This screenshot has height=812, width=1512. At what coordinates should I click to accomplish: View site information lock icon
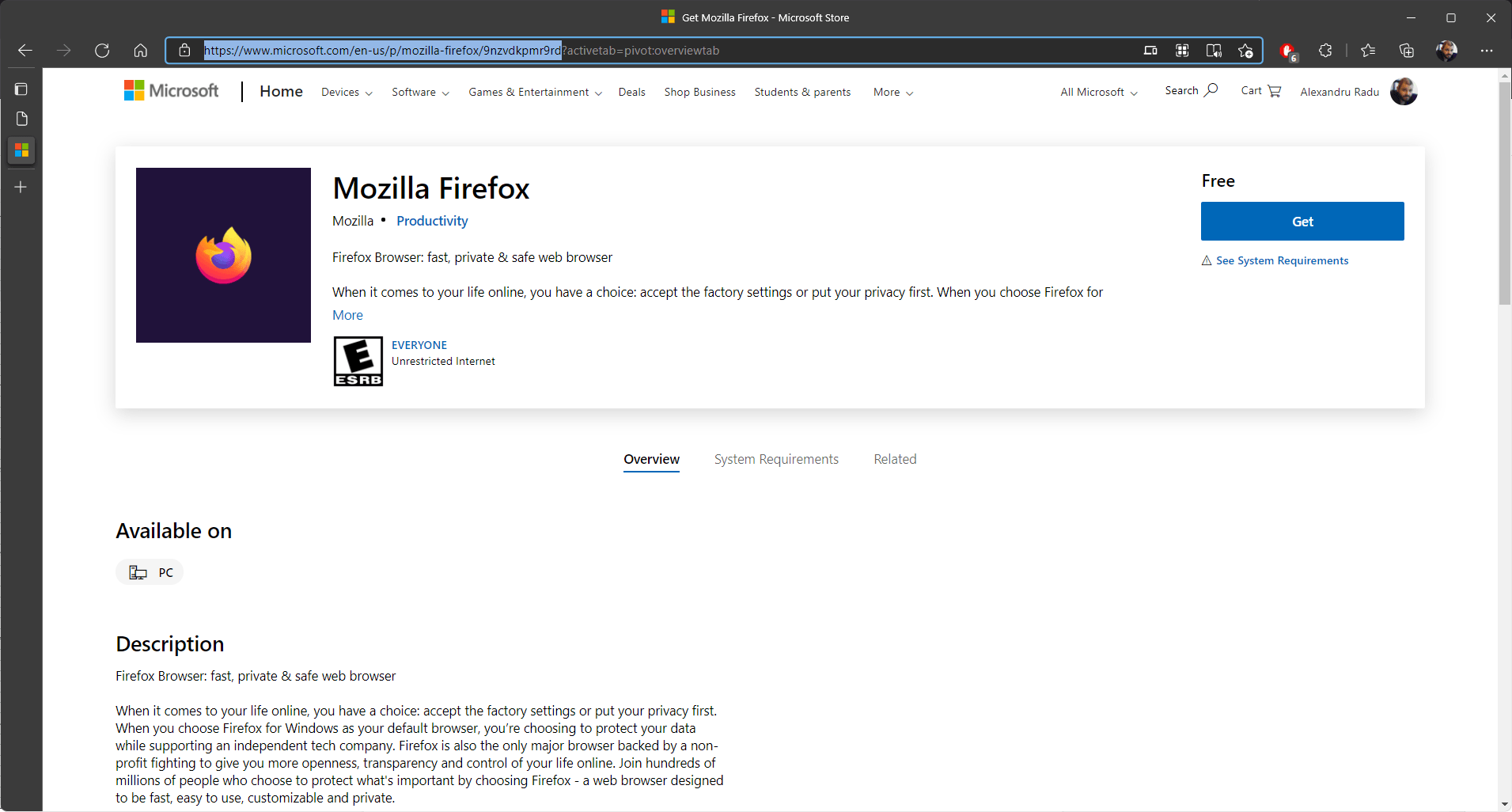[x=184, y=51]
